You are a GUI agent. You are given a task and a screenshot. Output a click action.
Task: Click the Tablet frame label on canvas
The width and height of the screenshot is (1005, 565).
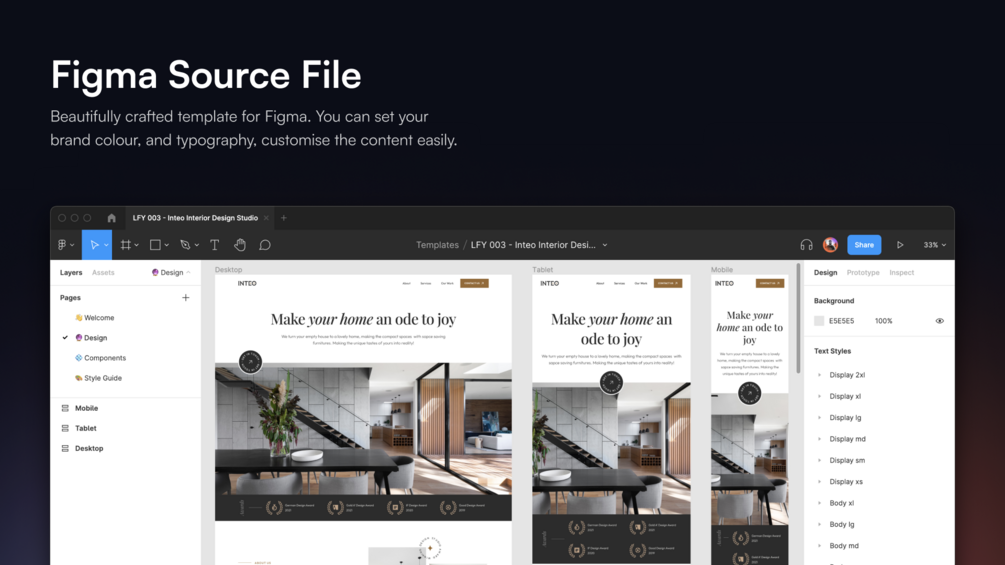(x=542, y=270)
